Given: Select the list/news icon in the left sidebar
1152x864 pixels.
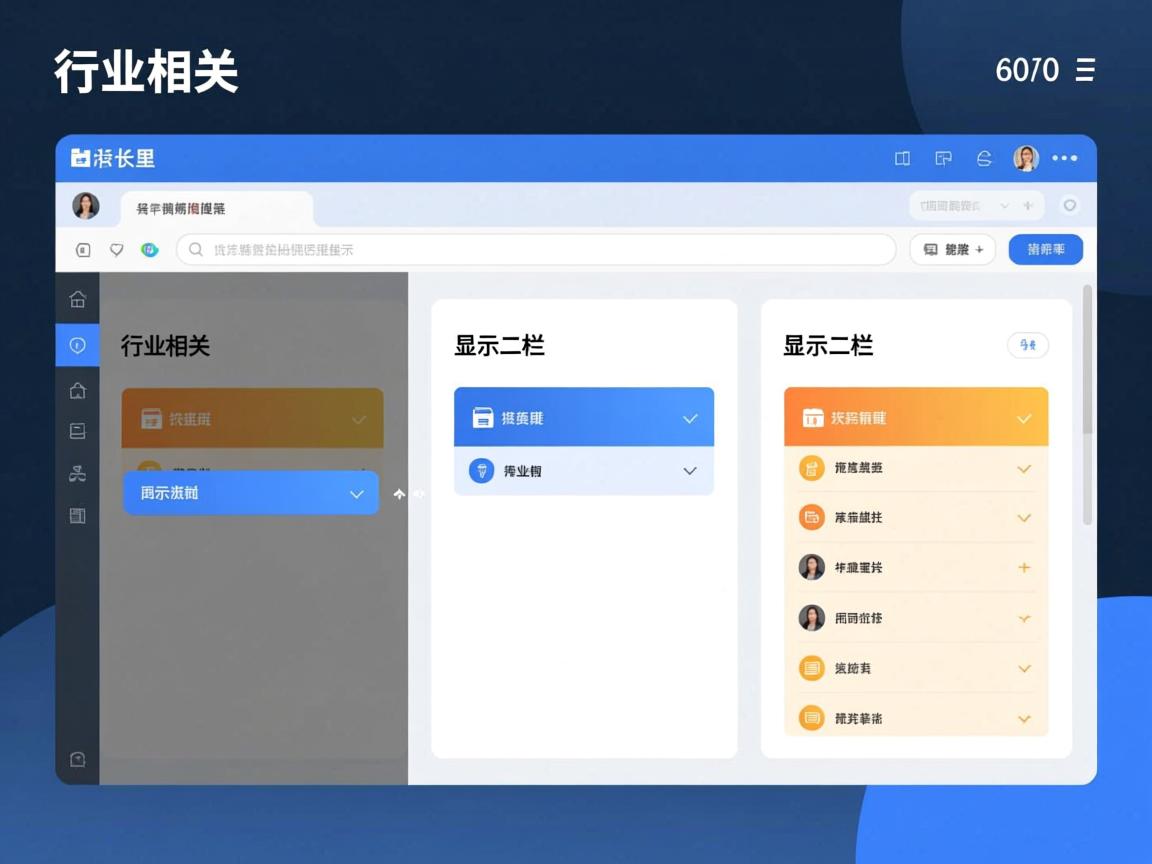Looking at the screenshot, I should (x=77, y=516).
